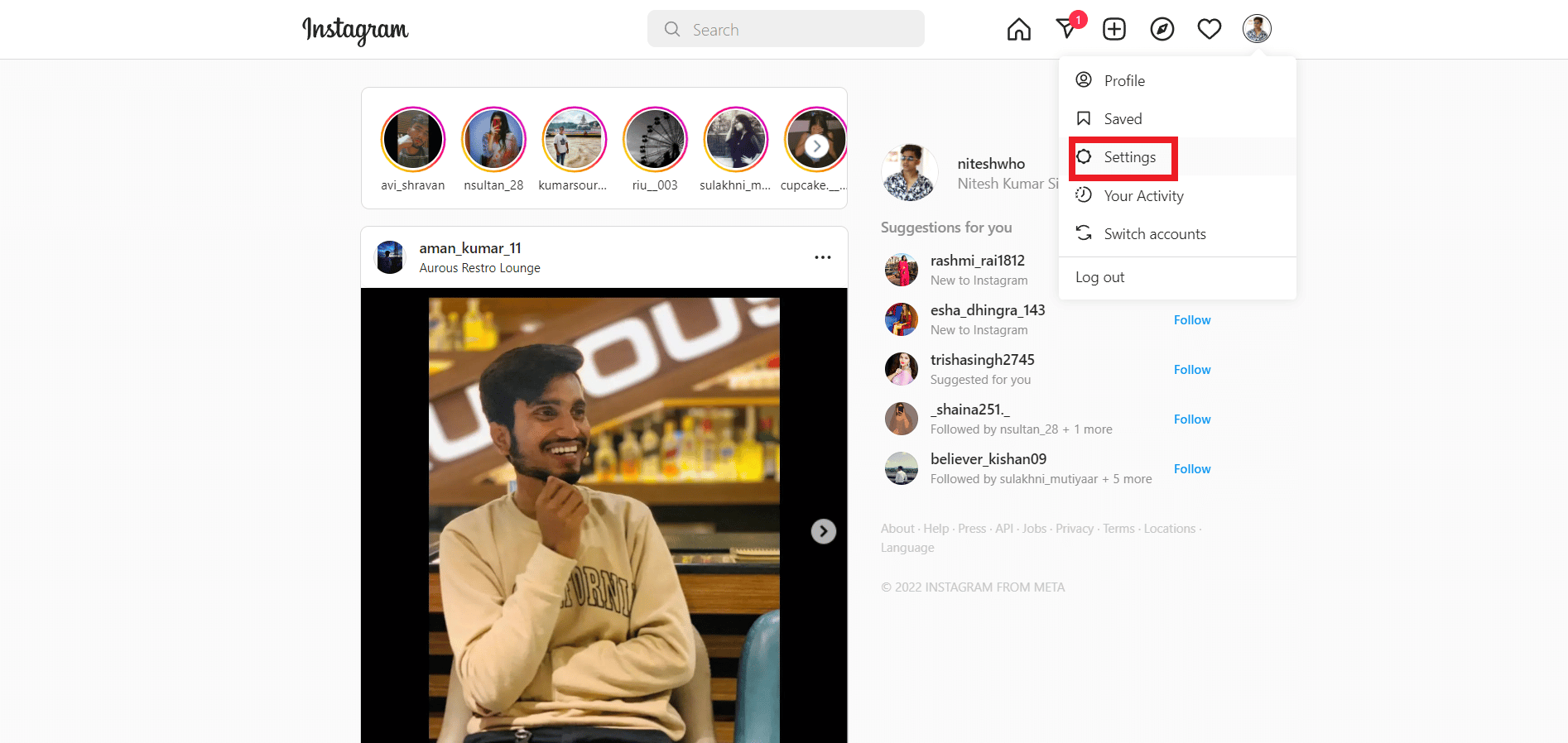Open believer_kishan09 username
The image size is (1568, 743).
988,459
